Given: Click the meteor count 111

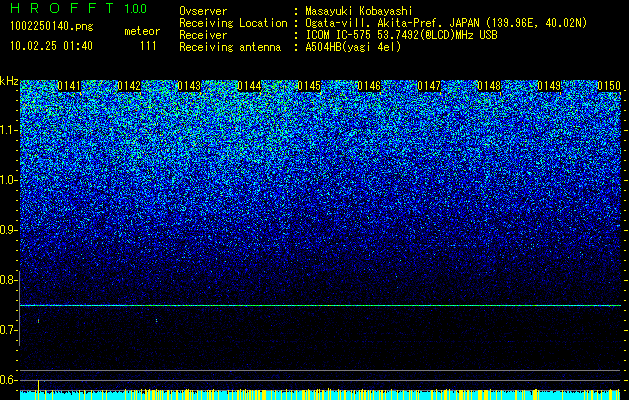Looking at the screenshot, I should tap(148, 46).
